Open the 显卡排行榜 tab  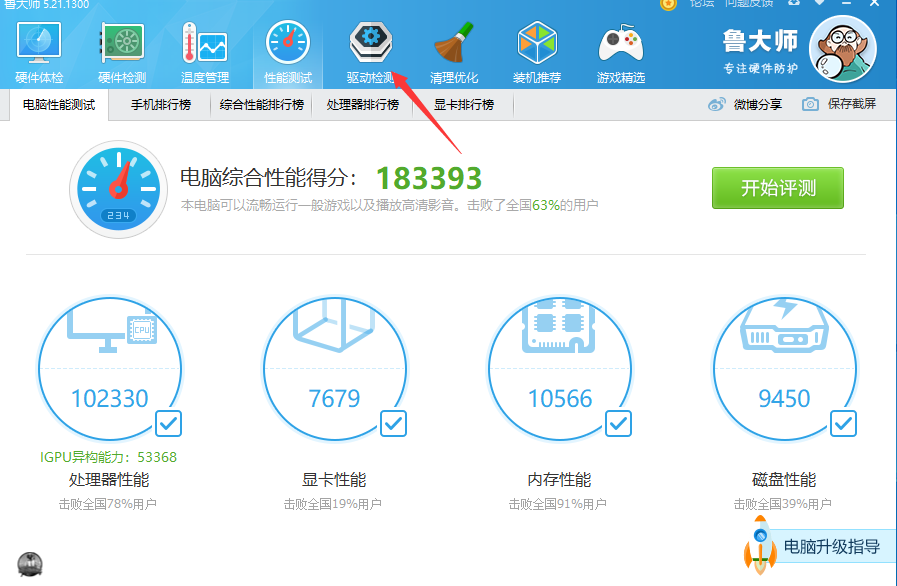click(462, 104)
